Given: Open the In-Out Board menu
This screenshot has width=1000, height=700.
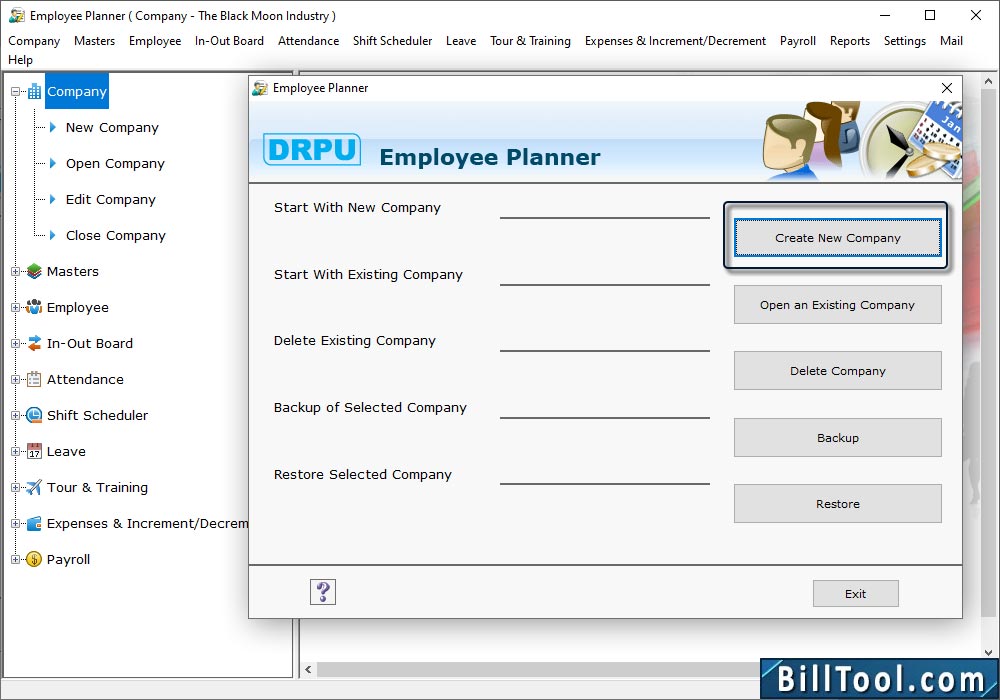Looking at the screenshot, I should point(229,41).
